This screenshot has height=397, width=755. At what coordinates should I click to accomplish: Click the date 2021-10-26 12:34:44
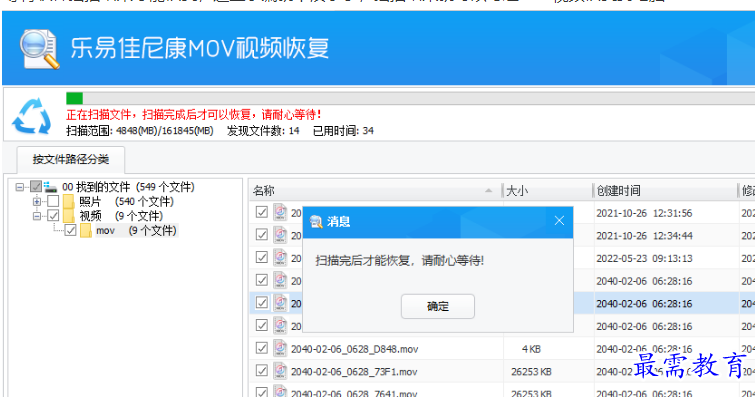tap(644, 236)
